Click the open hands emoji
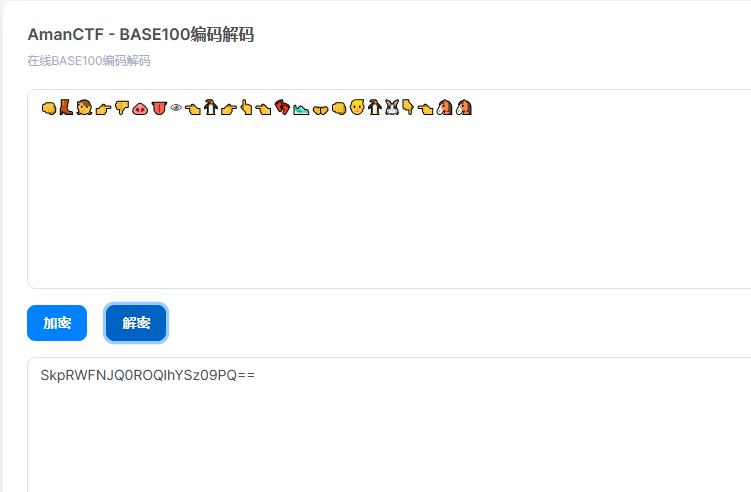Image resolution: width=751 pixels, height=492 pixels. click(x=320, y=111)
